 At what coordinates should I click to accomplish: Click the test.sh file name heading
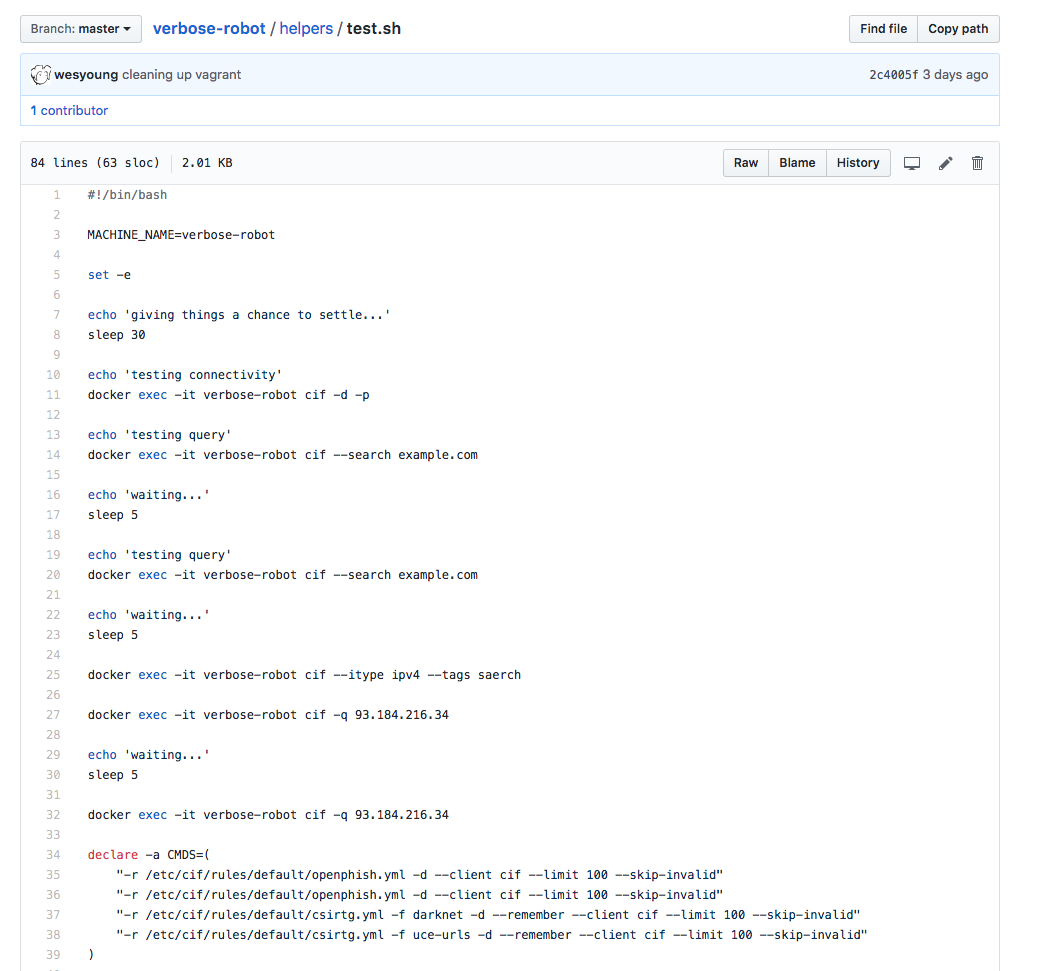pyautogui.click(x=373, y=28)
